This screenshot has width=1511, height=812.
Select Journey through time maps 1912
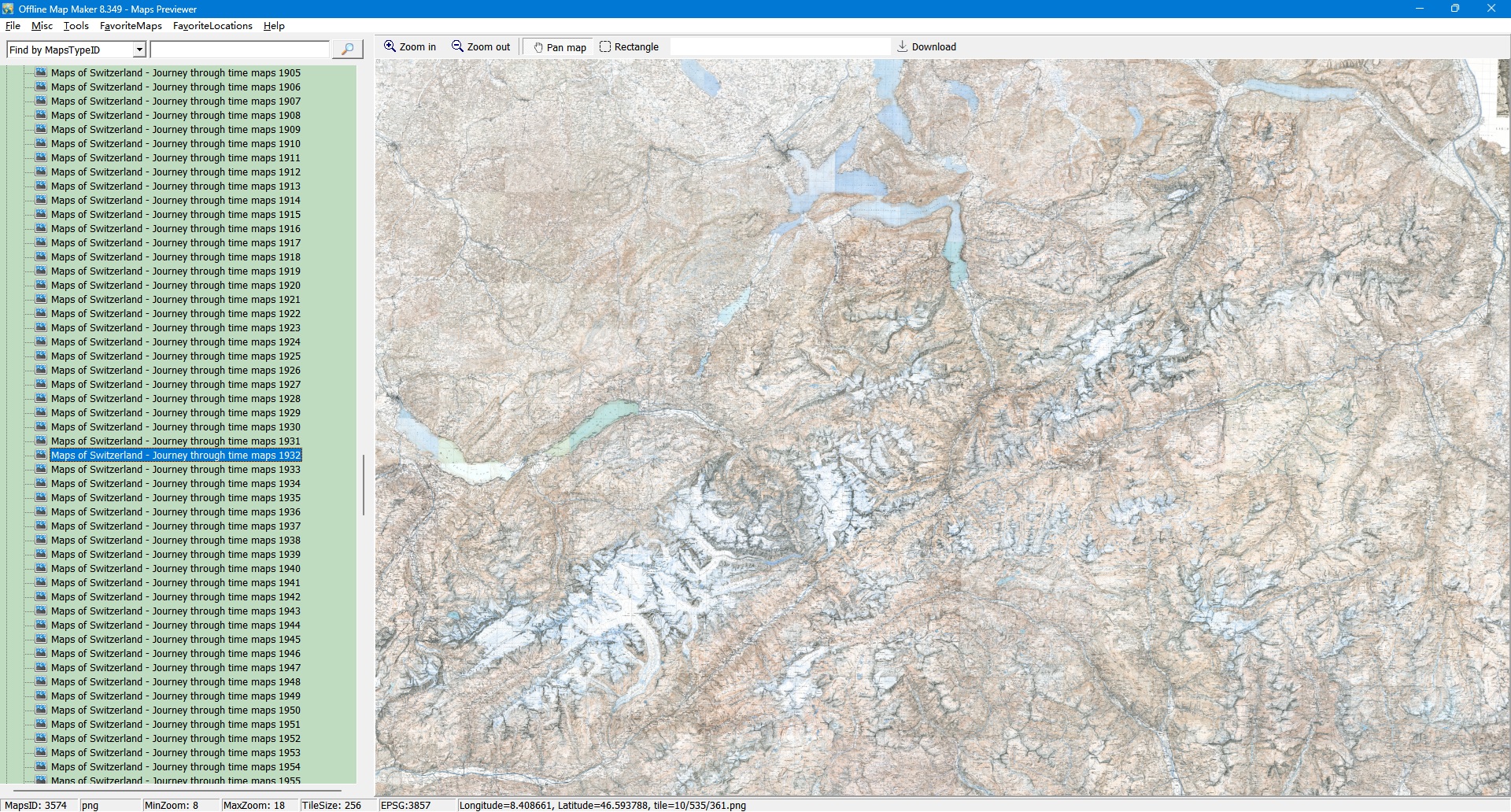(x=175, y=172)
